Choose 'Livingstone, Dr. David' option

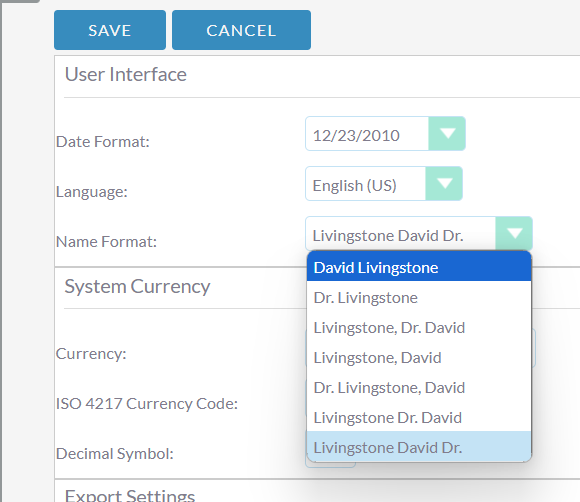(x=419, y=328)
